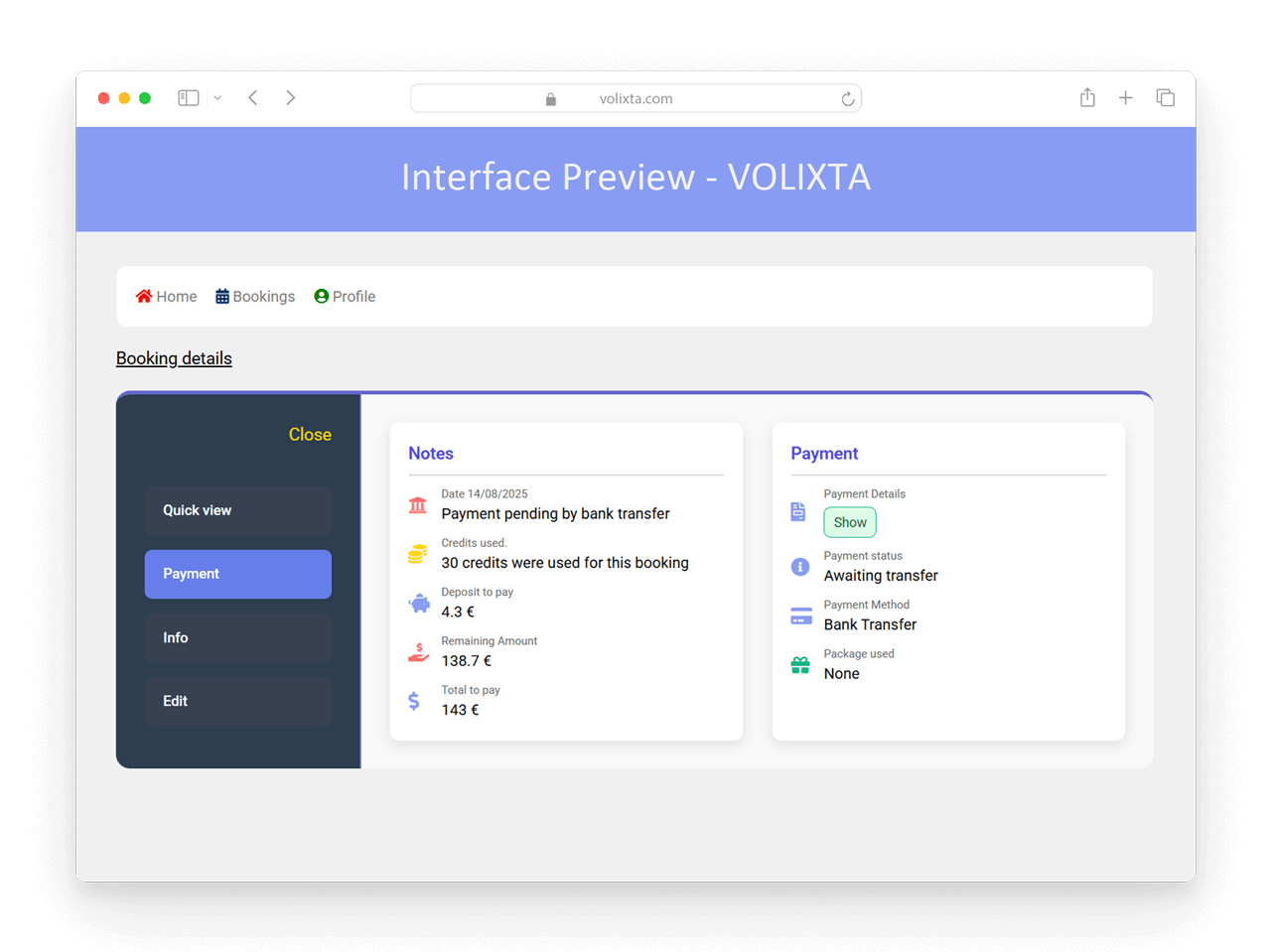Toggle the browser sidebar icon
Image resolution: width=1271 pixels, height=952 pixels.
tap(189, 97)
